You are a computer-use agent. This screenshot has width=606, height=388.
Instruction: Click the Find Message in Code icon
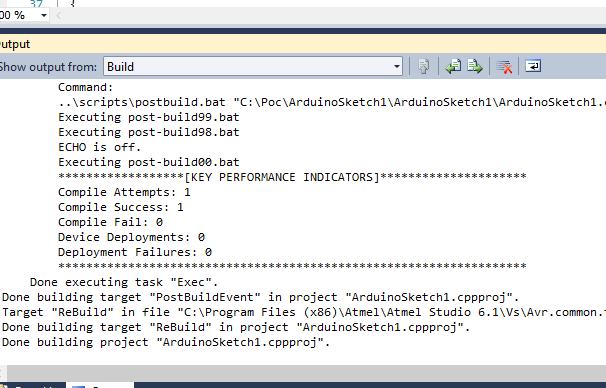pos(424,66)
